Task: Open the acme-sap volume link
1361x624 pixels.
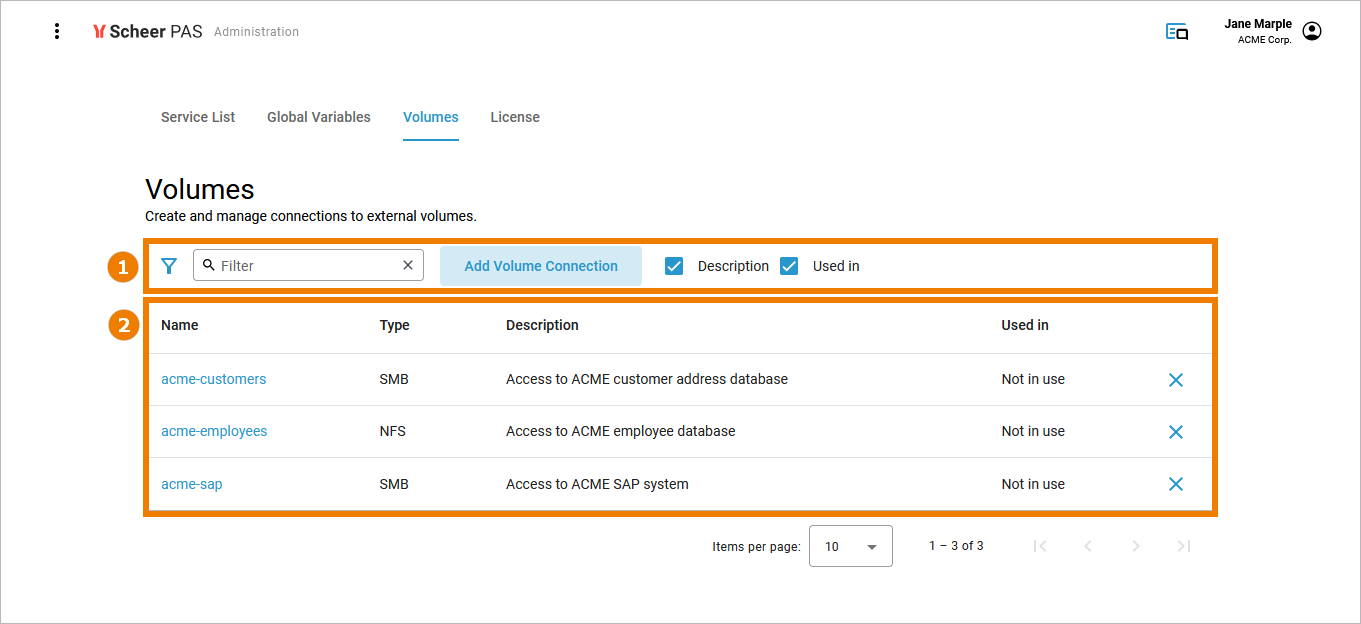Action: click(x=192, y=484)
